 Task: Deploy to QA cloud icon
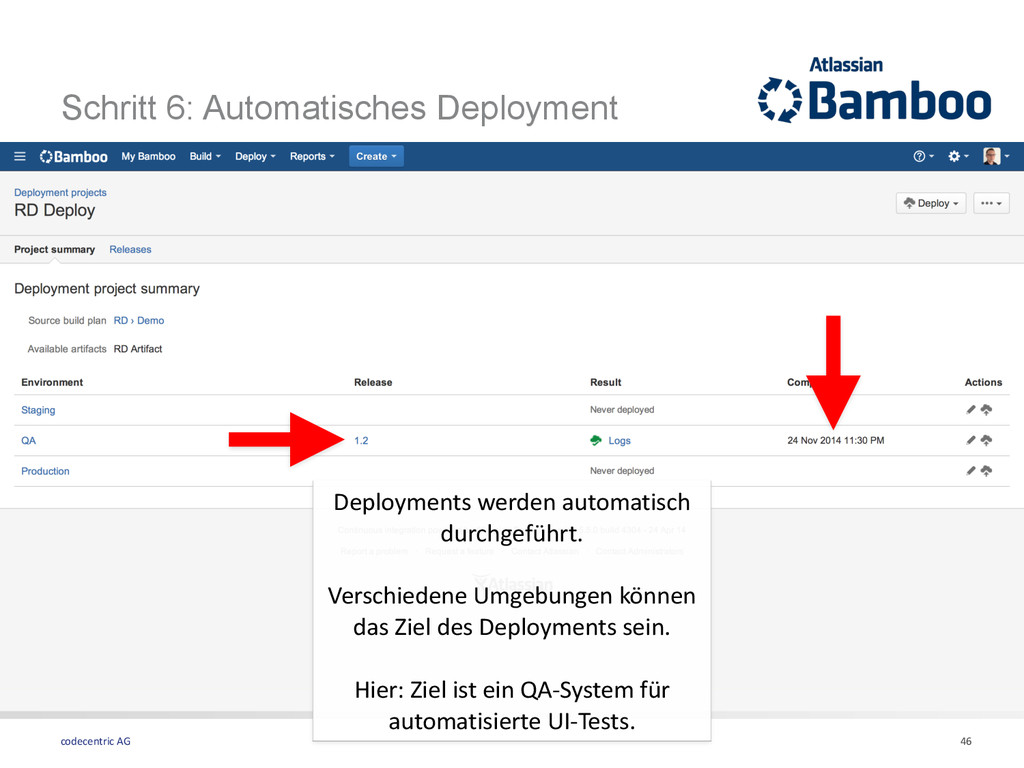click(986, 440)
